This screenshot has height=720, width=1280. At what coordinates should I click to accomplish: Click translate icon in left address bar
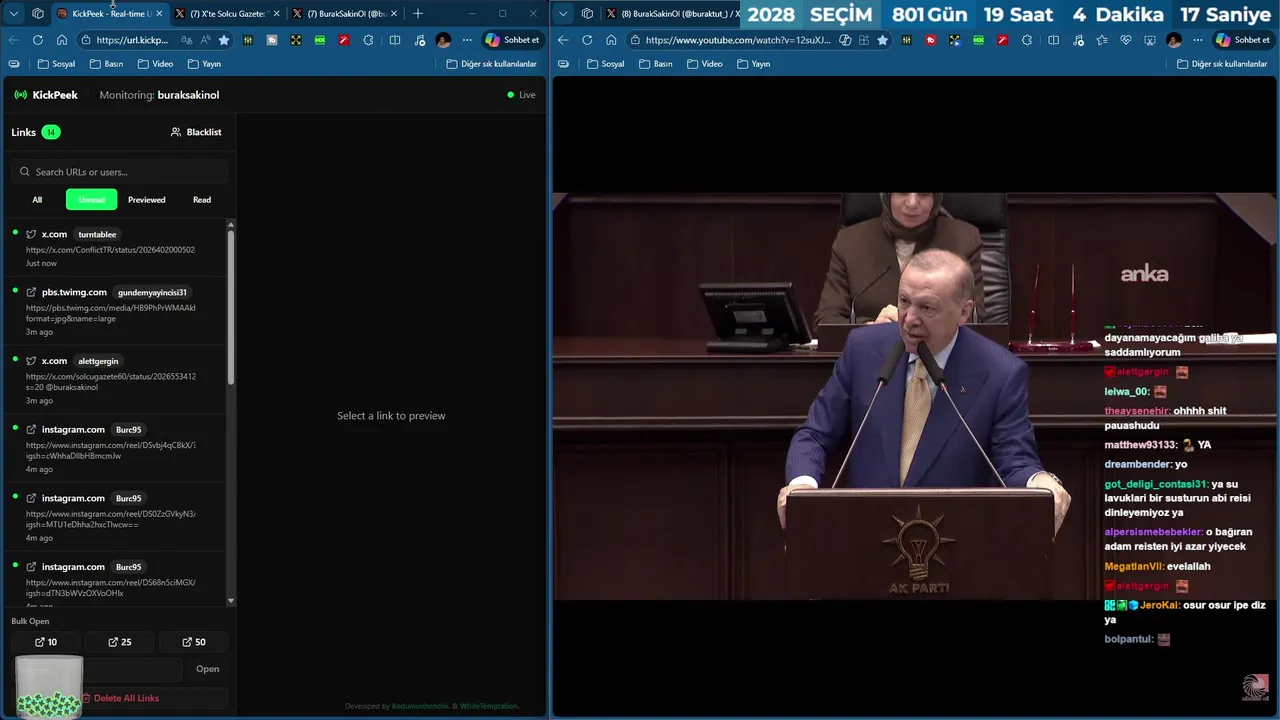[x=187, y=40]
